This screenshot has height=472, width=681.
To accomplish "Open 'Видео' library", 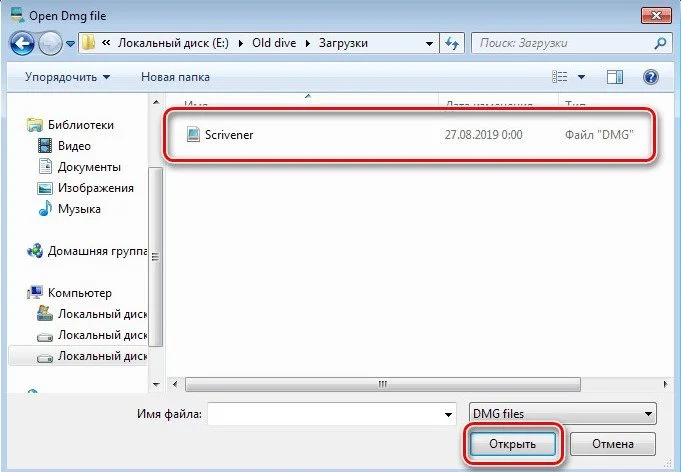I will click(64, 146).
